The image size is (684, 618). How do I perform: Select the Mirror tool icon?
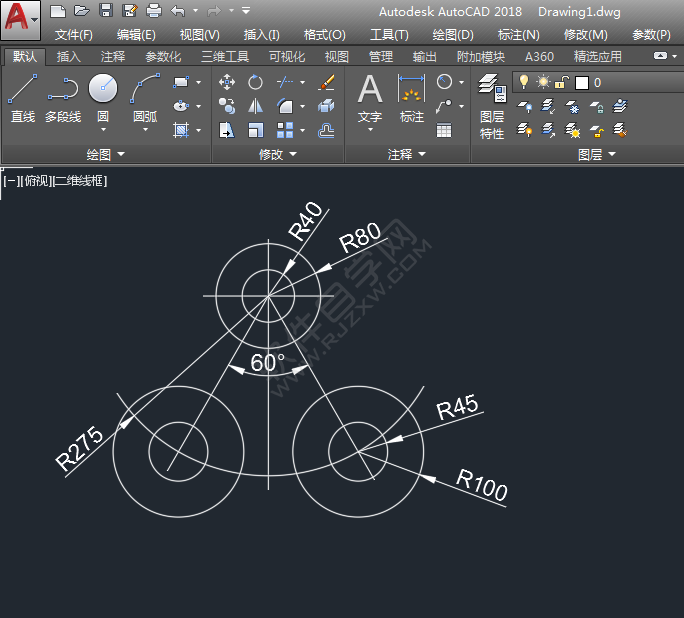(256, 106)
